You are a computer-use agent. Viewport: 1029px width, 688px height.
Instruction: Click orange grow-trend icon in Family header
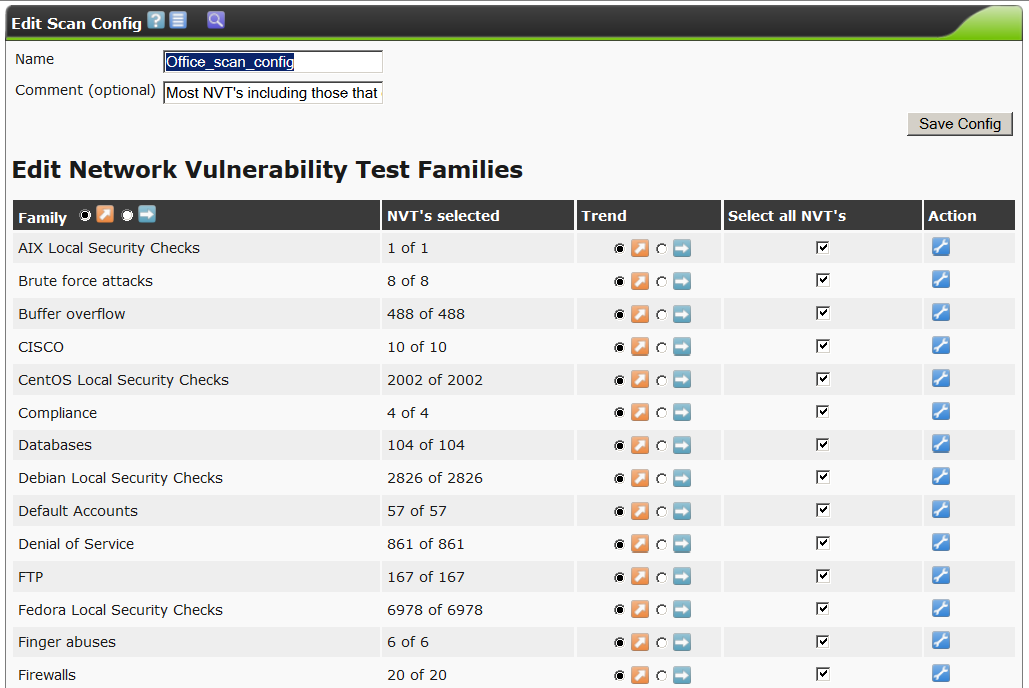click(105, 215)
